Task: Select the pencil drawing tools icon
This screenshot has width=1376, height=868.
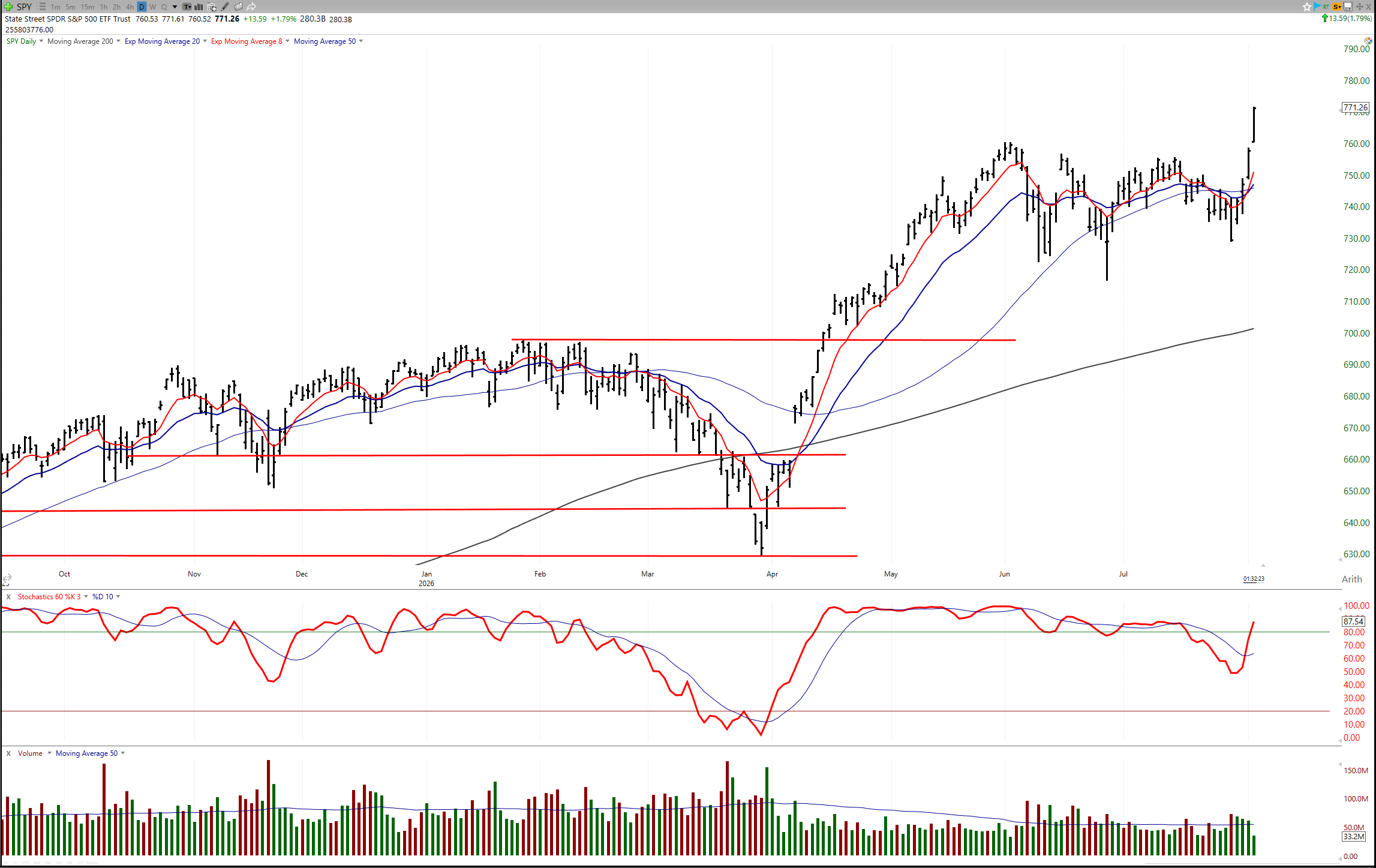Action: (x=225, y=7)
